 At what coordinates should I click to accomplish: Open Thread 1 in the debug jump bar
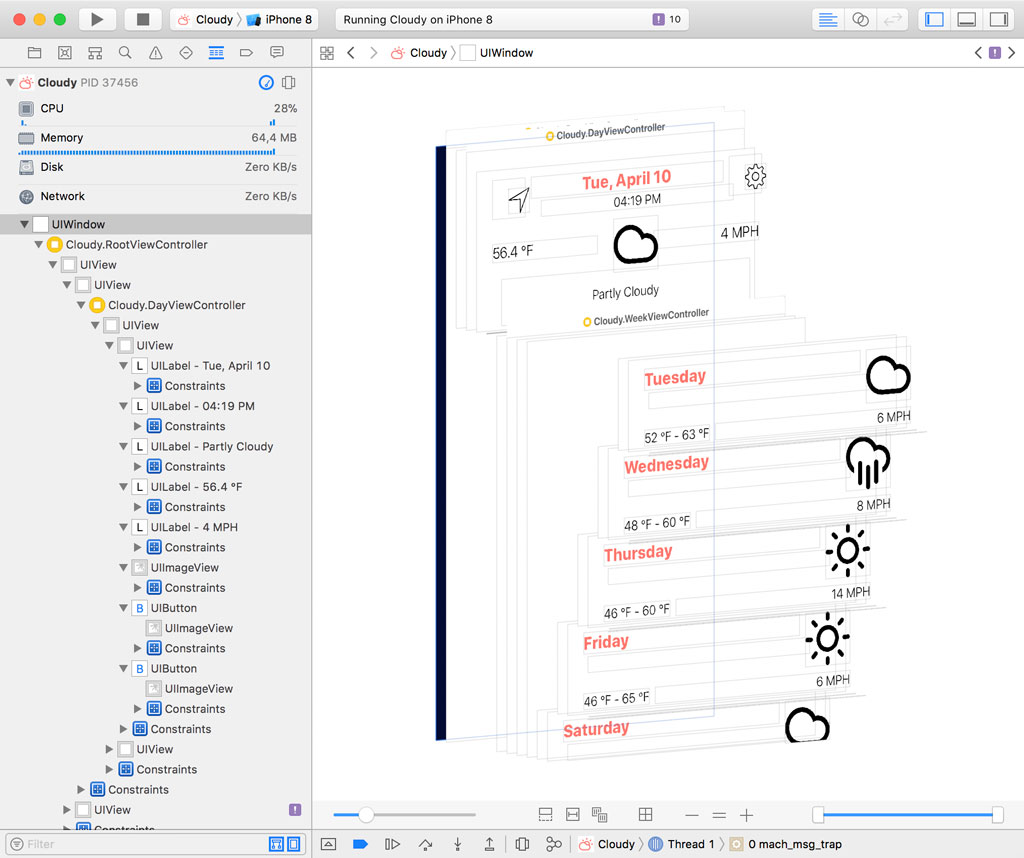[690, 845]
